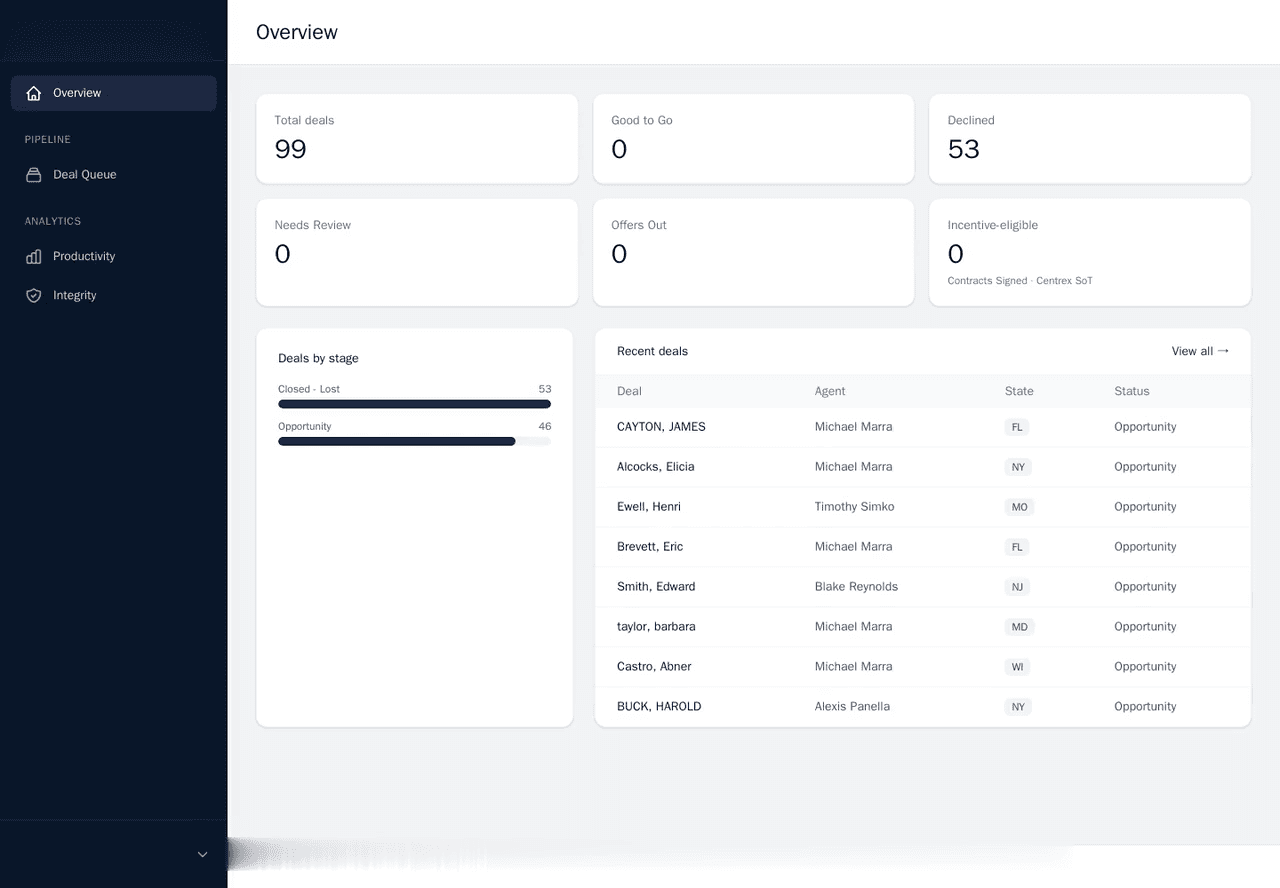Click Contracts Signed · Centrex SoT caption

[x=1020, y=281]
